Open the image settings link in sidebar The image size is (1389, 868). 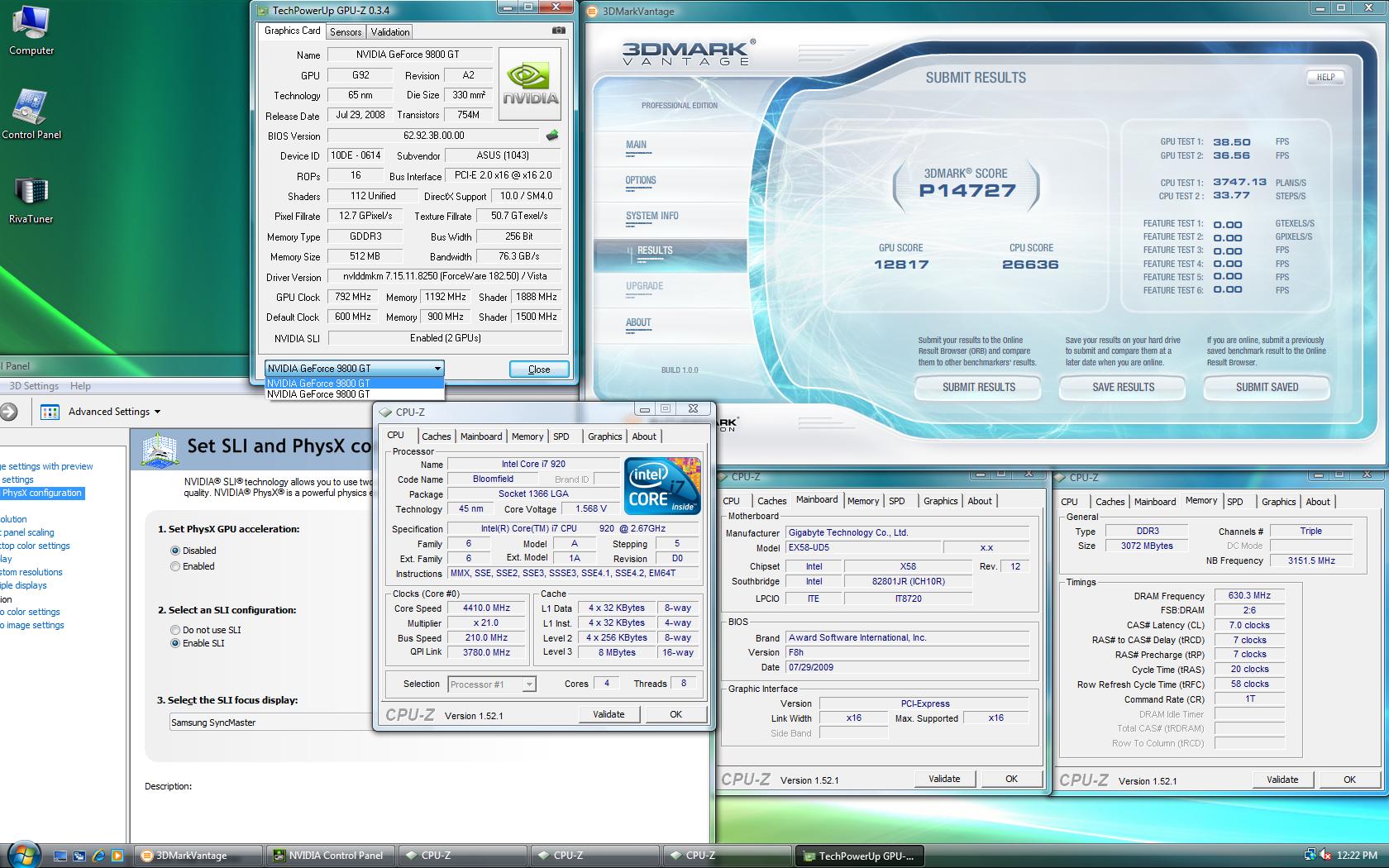(32, 625)
